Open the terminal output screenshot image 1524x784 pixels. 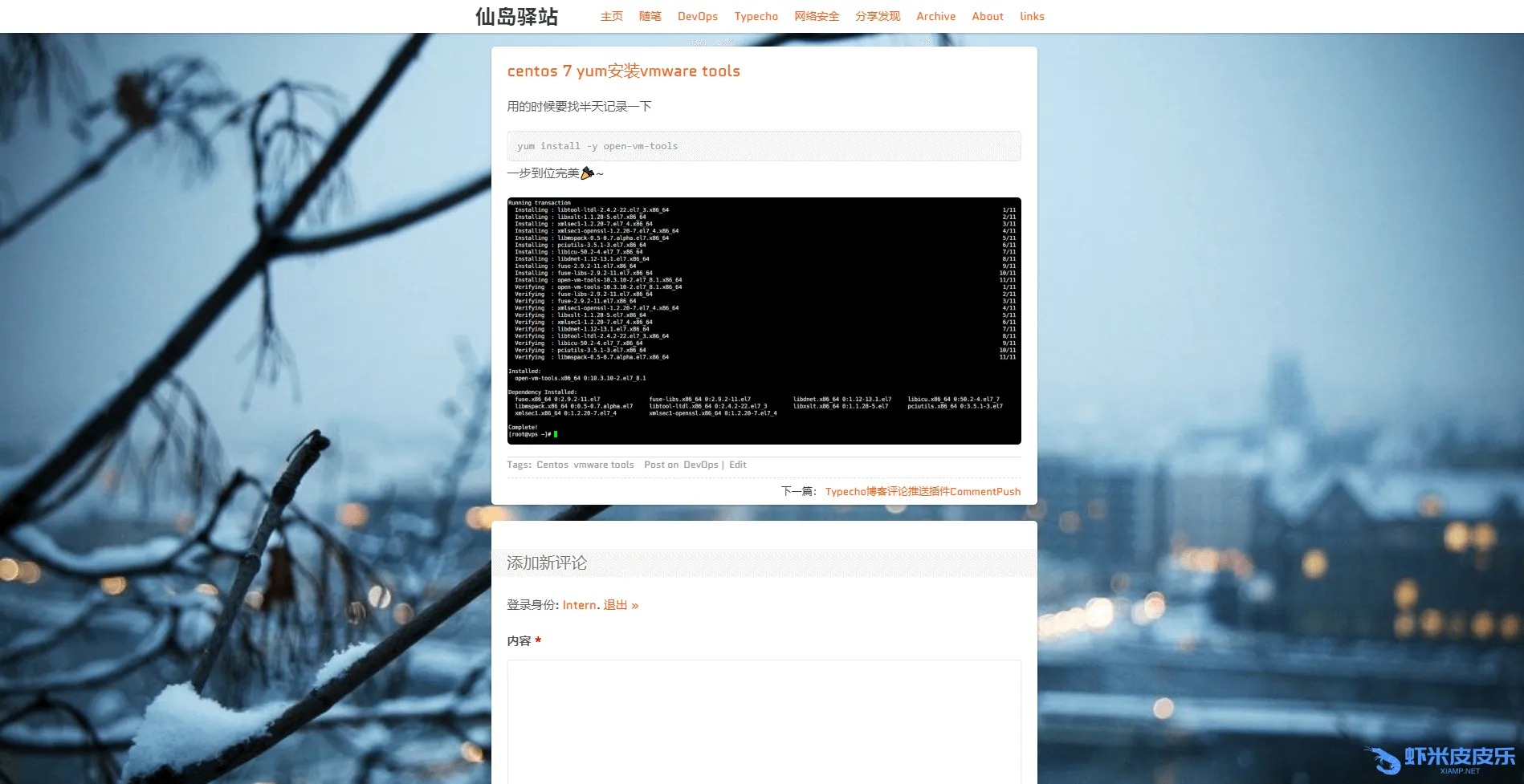click(x=764, y=321)
